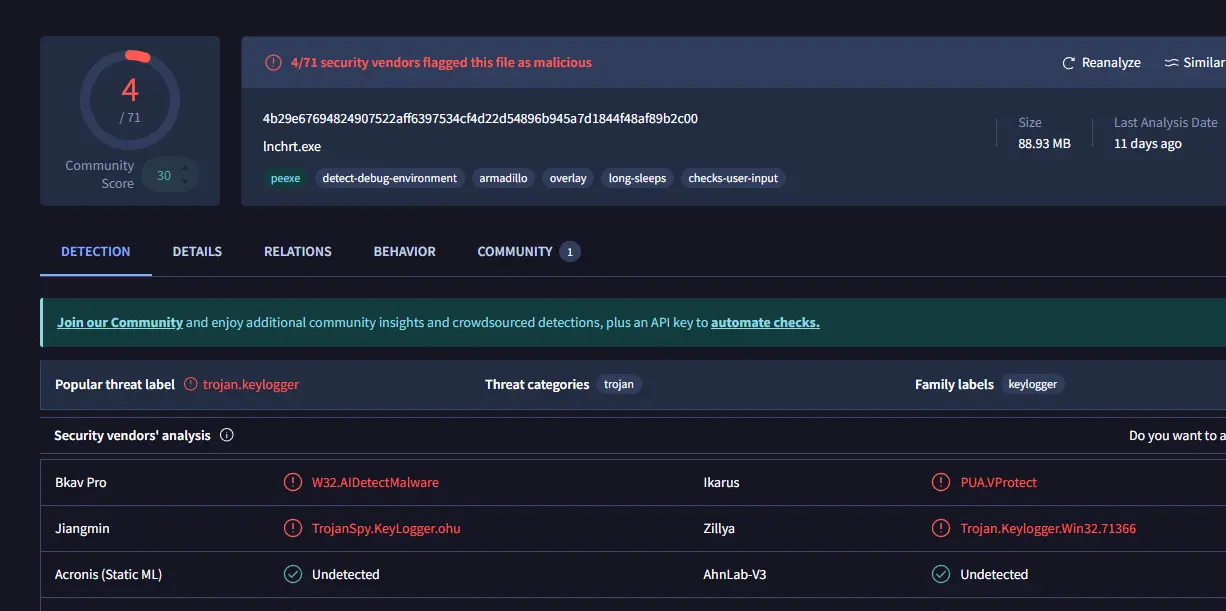Click the Reanalyze button
Screen dimensions: 1226x611
pyautogui.click(x=1101, y=63)
